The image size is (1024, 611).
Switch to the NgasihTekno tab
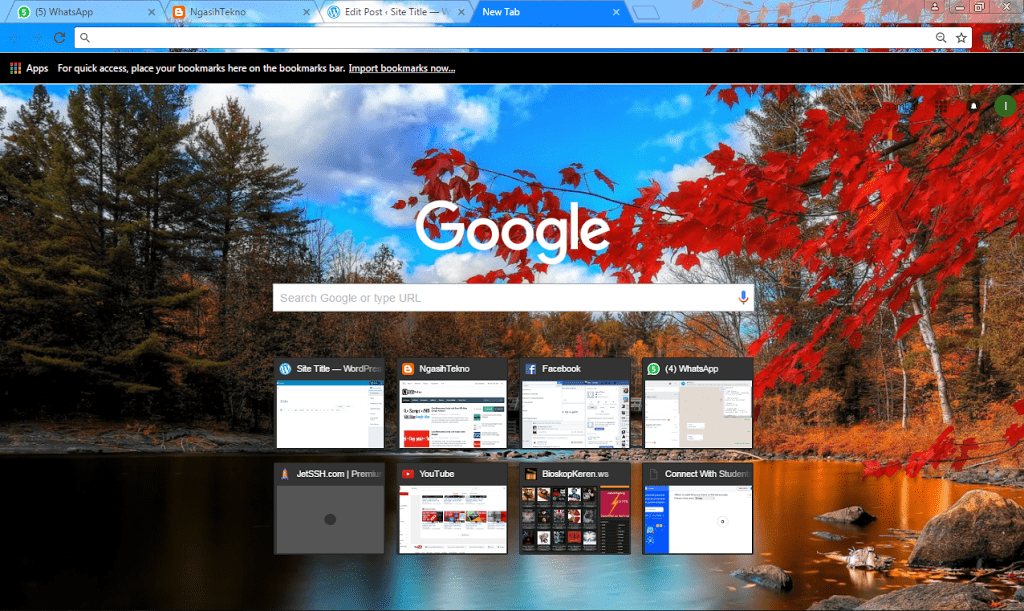point(238,12)
